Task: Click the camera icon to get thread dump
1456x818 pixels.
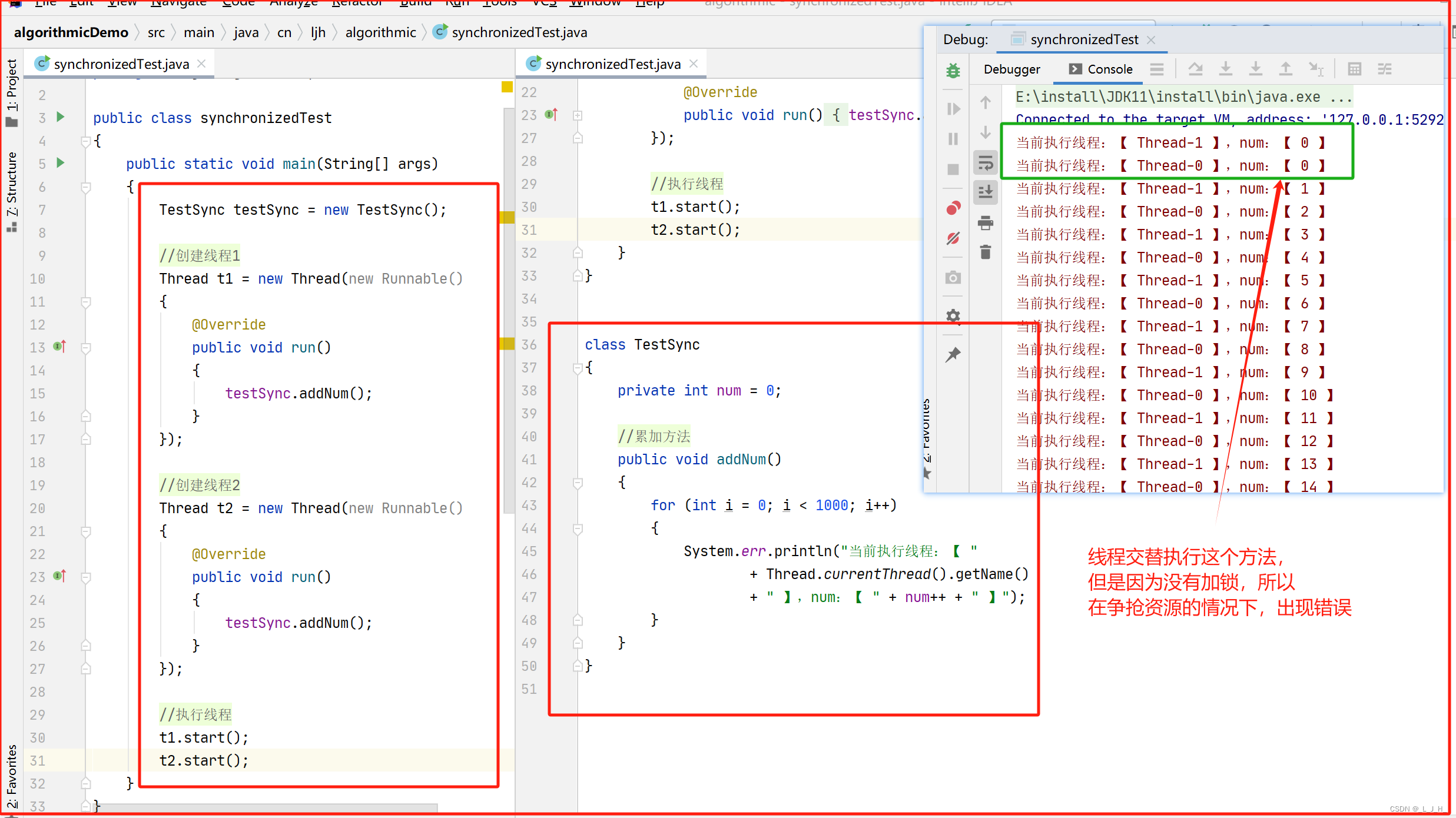Action: pyautogui.click(x=953, y=277)
